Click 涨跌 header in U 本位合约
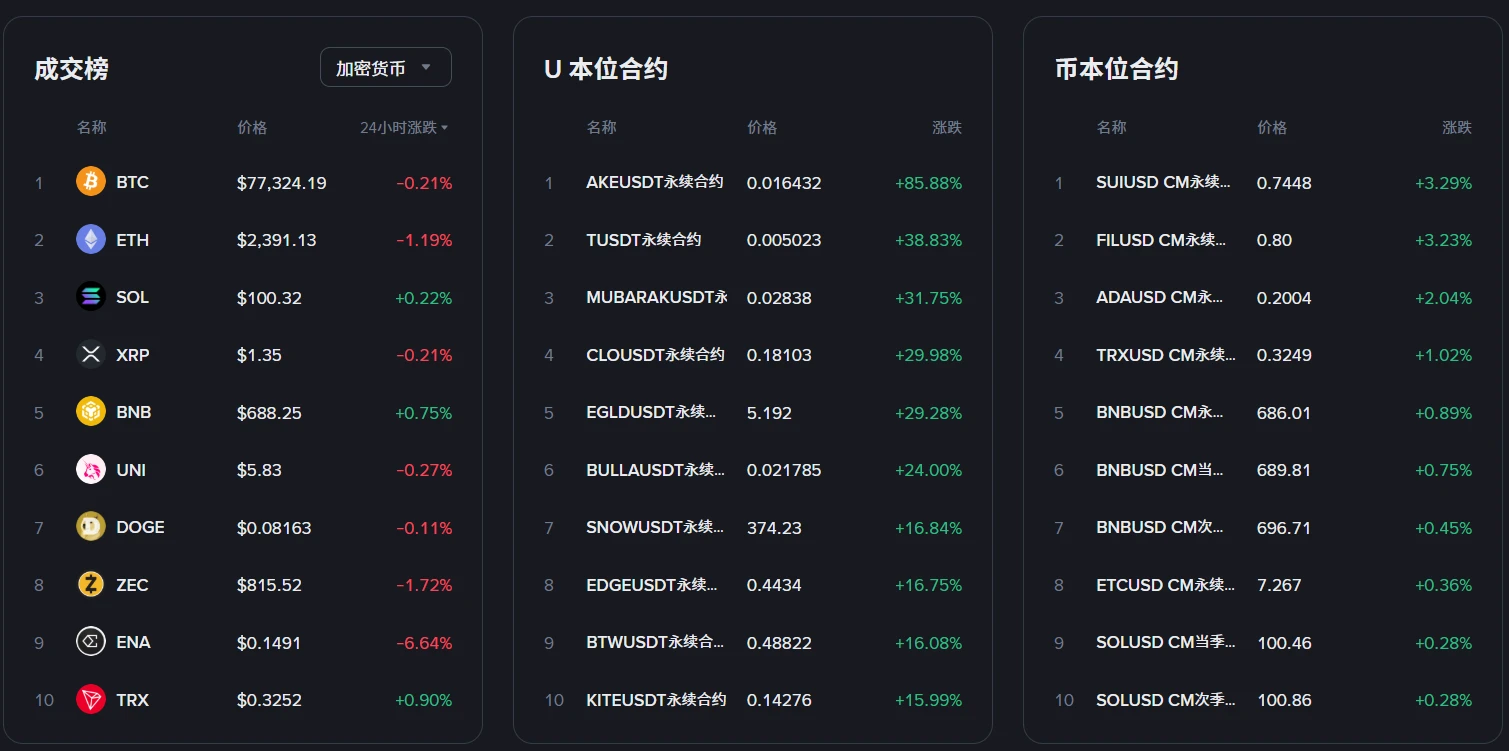Viewport: 1509px width, 751px height. click(947, 128)
